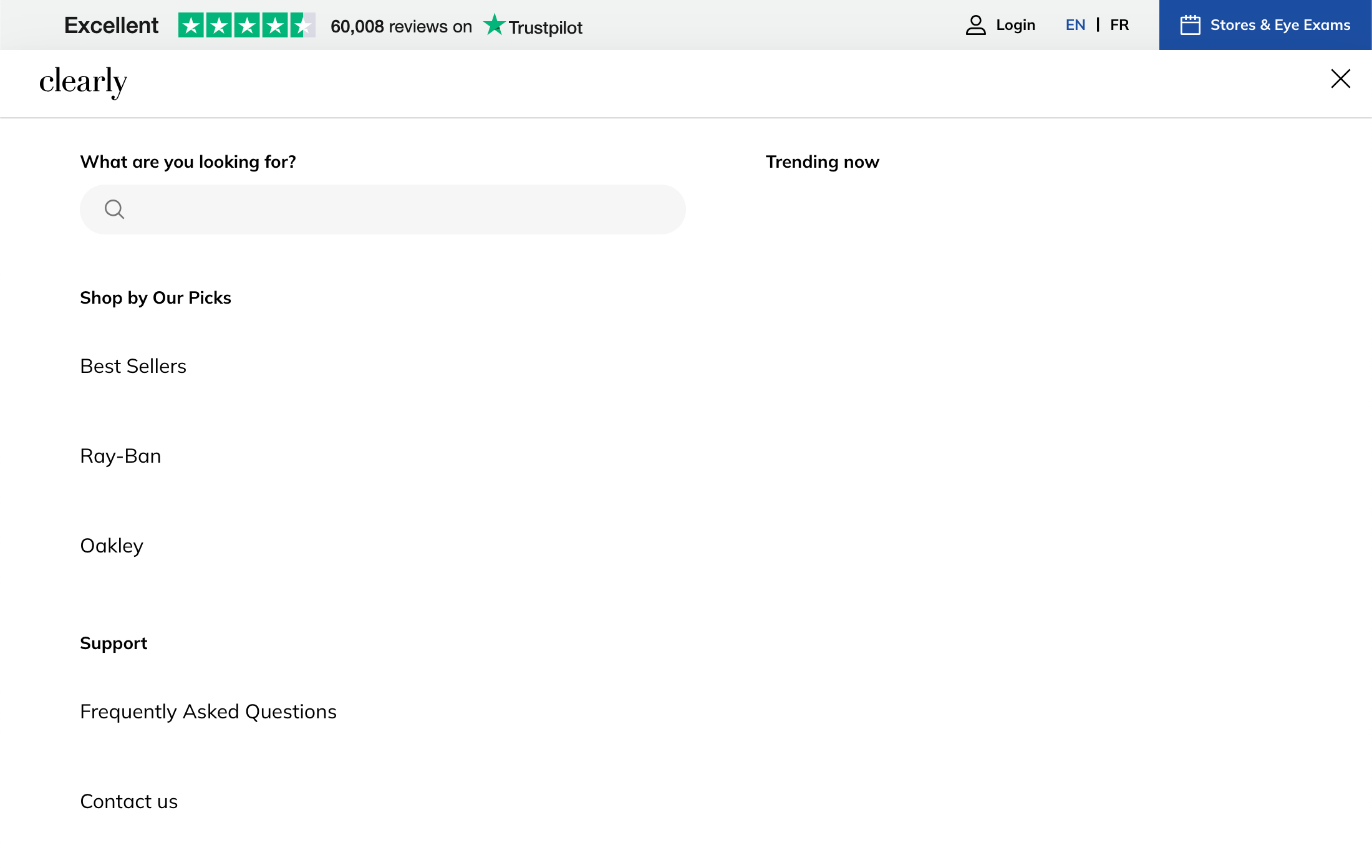
Task: Switch the site language to FR
Action: 1119,24
